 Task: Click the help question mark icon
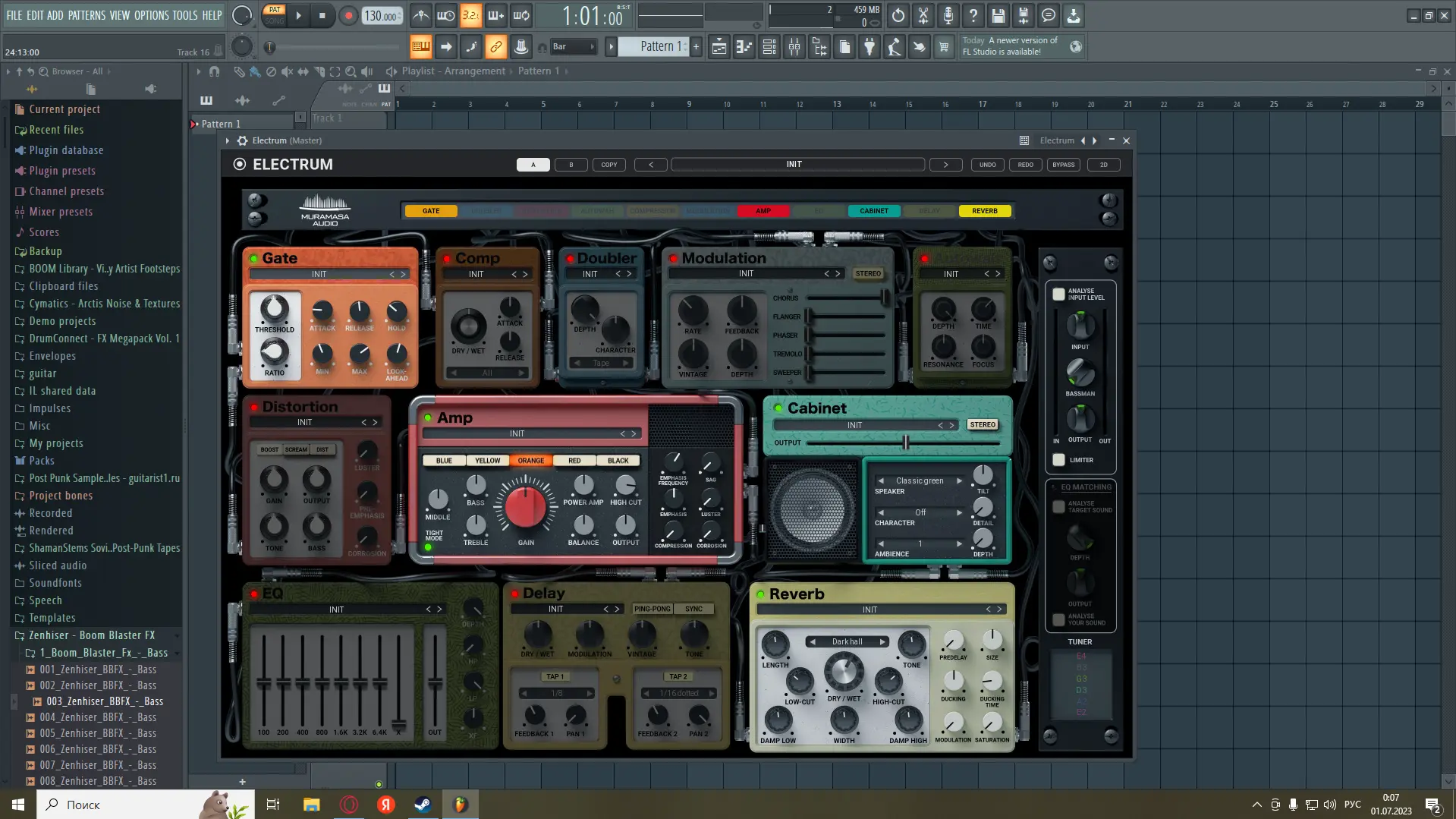[973, 15]
